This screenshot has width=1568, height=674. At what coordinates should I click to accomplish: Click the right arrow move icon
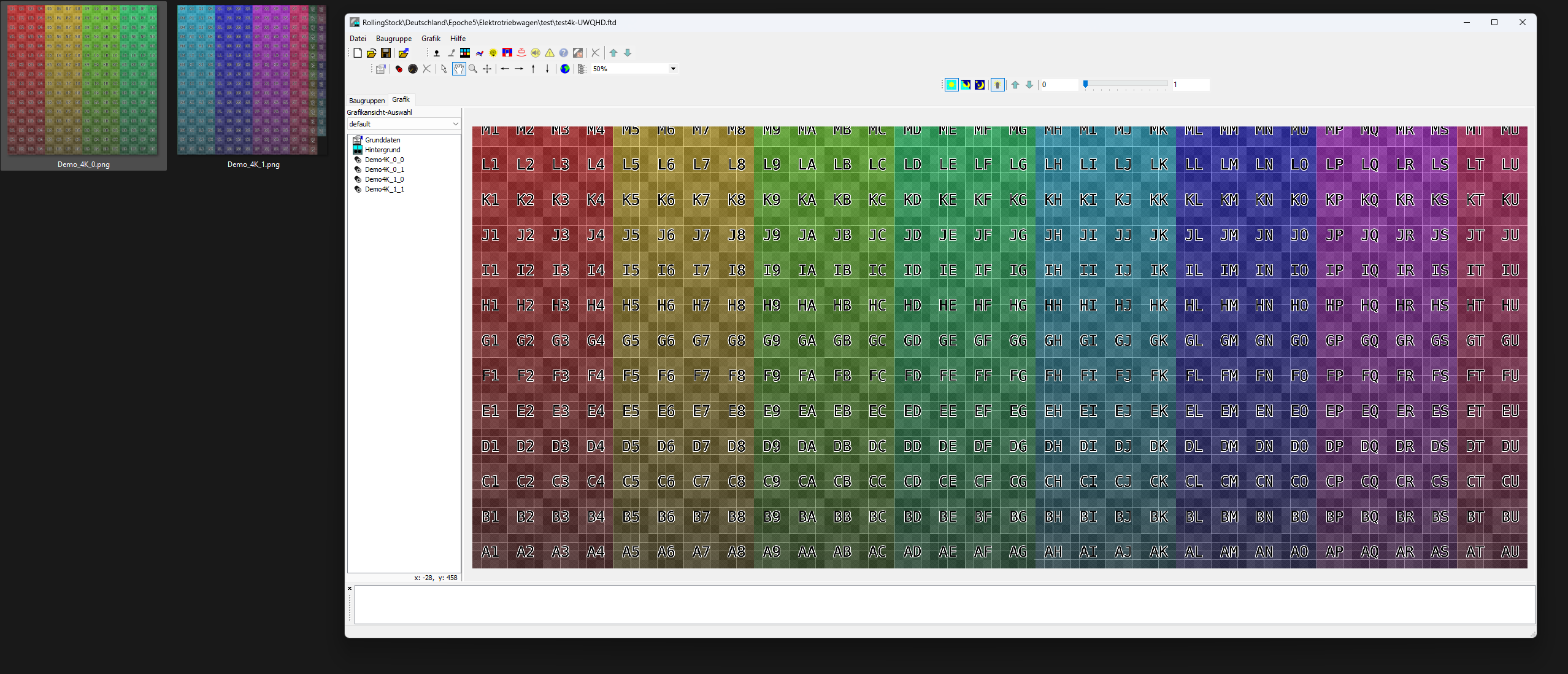tap(519, 69)
